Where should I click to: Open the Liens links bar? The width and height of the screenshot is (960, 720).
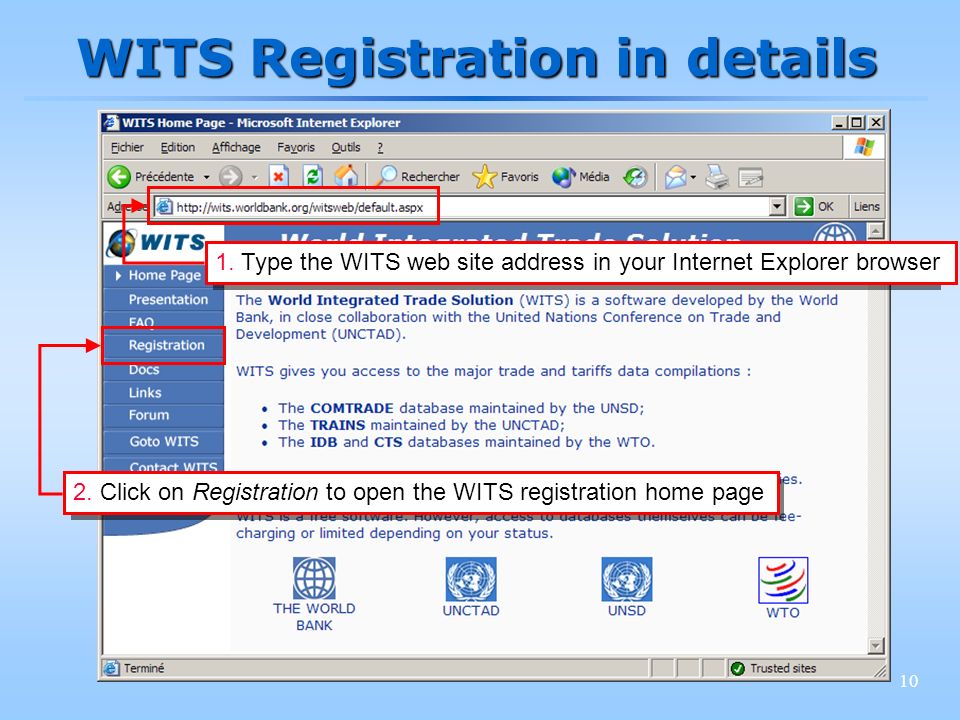click(866, 206)
